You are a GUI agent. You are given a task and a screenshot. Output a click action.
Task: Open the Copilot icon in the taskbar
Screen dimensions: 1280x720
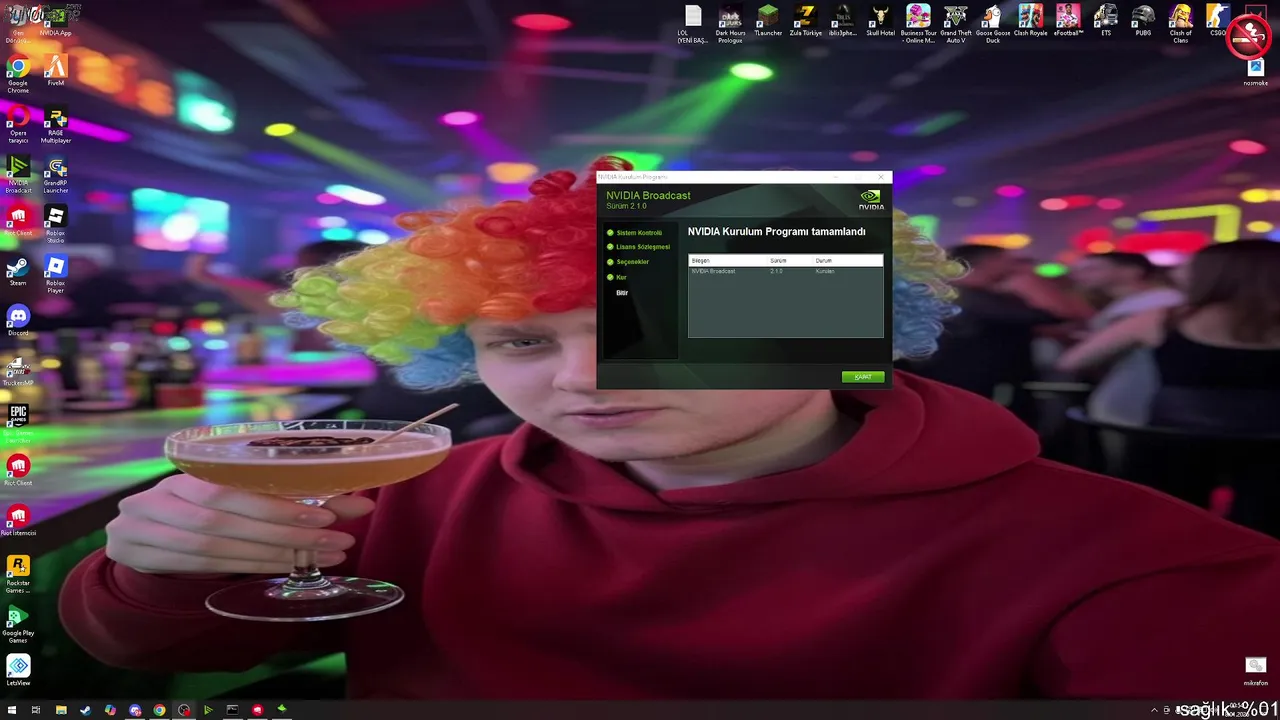(110, 710)
